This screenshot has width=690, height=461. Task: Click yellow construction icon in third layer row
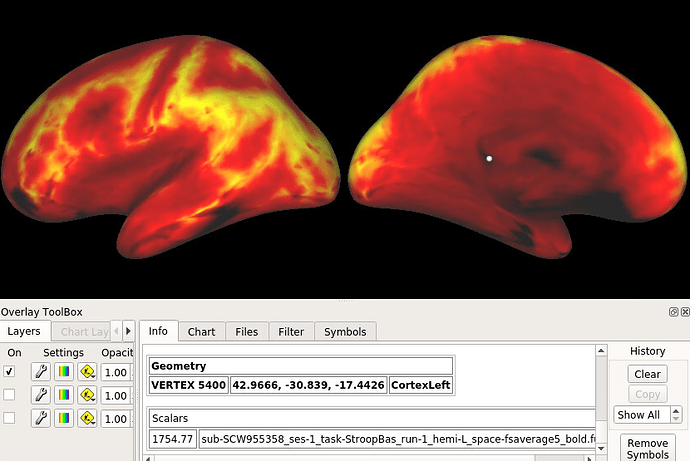click(x=87, y=418)
